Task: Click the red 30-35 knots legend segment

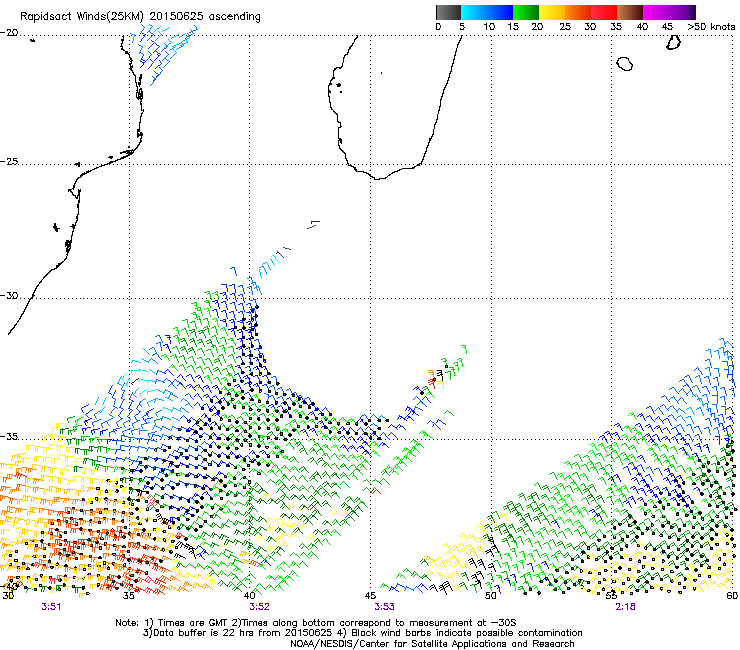Action: click(x=604, y=12)
